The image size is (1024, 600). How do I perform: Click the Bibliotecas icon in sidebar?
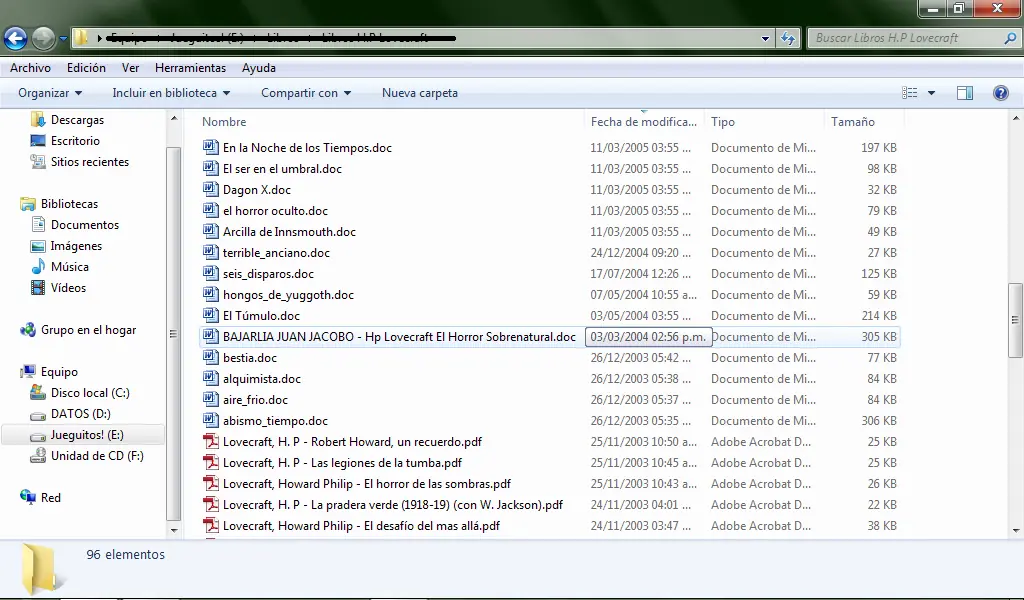27,204
